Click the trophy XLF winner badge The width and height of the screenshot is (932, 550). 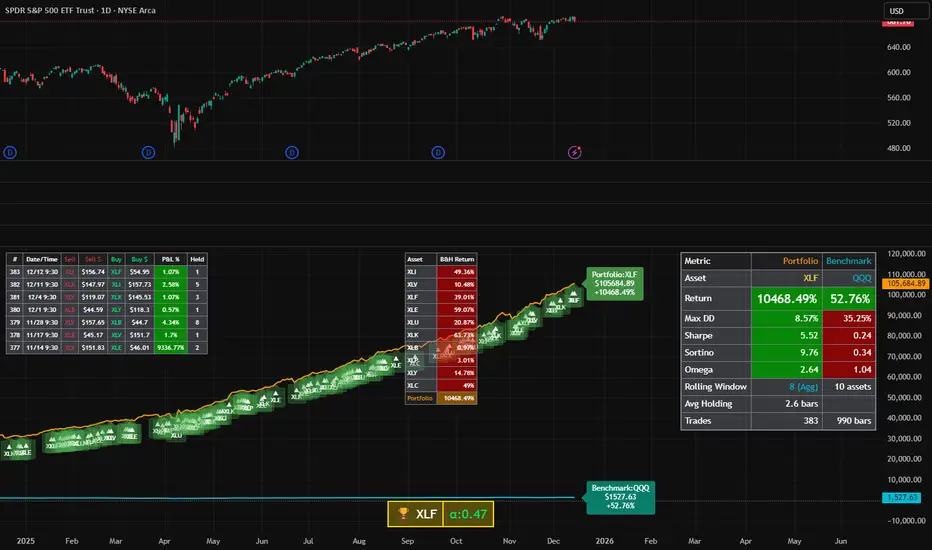(x=415, y=514)
